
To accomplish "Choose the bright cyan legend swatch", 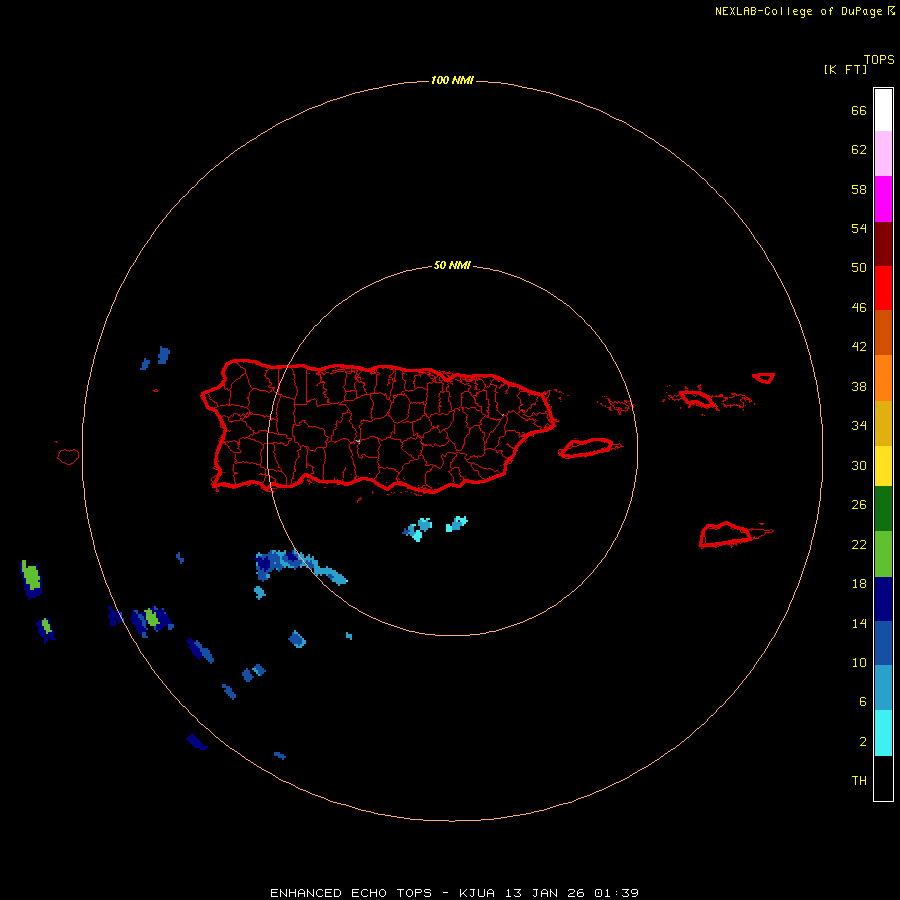I will pos(883,732).
